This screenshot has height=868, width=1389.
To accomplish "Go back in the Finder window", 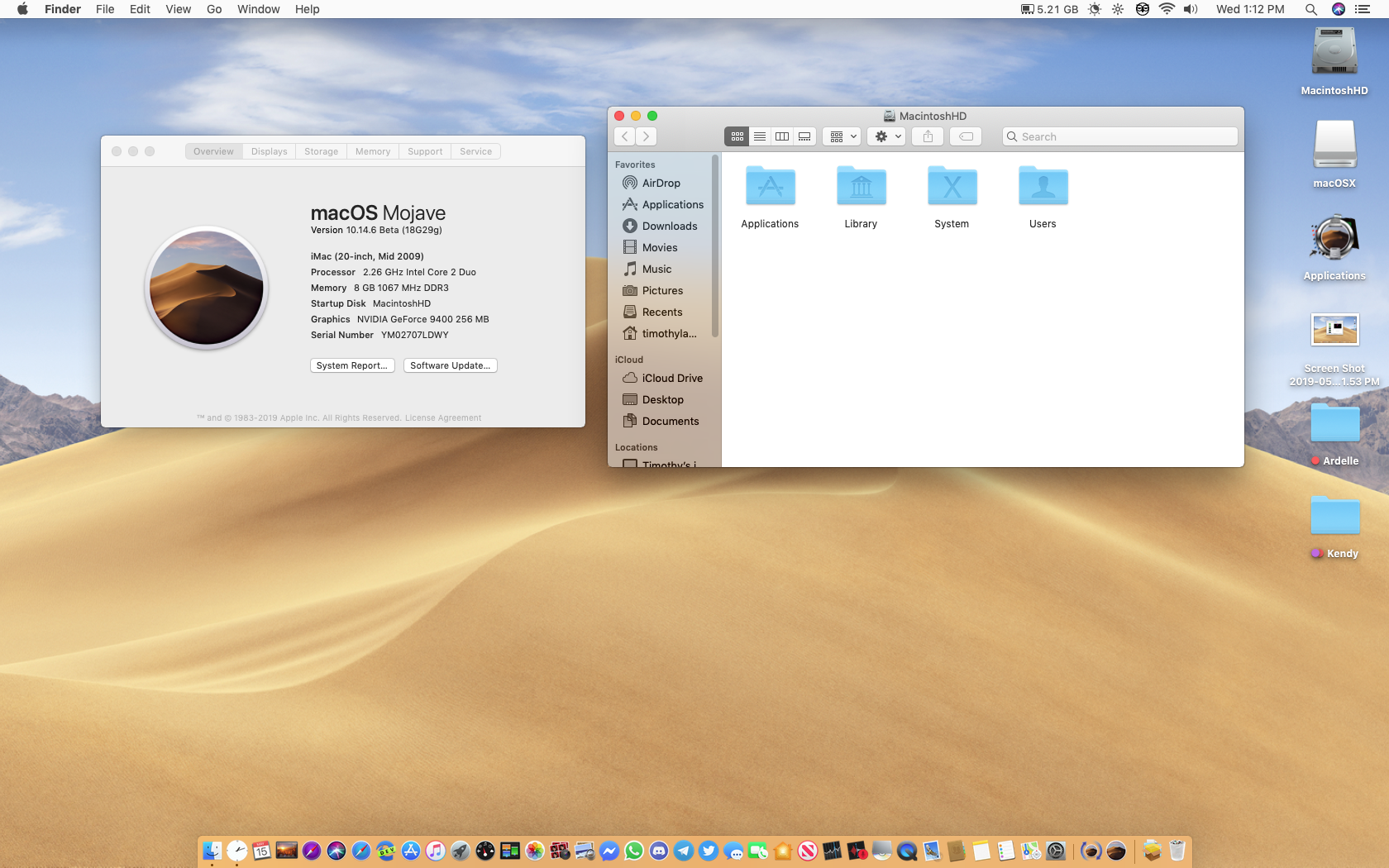I will (x=625, y=136).
